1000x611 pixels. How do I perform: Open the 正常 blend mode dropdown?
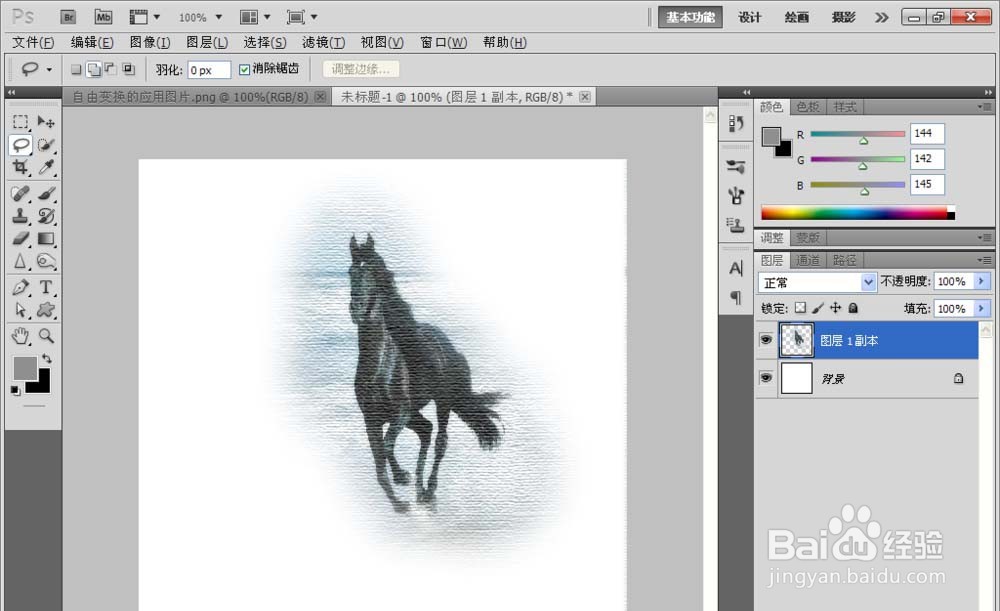[x=817, y=282]
